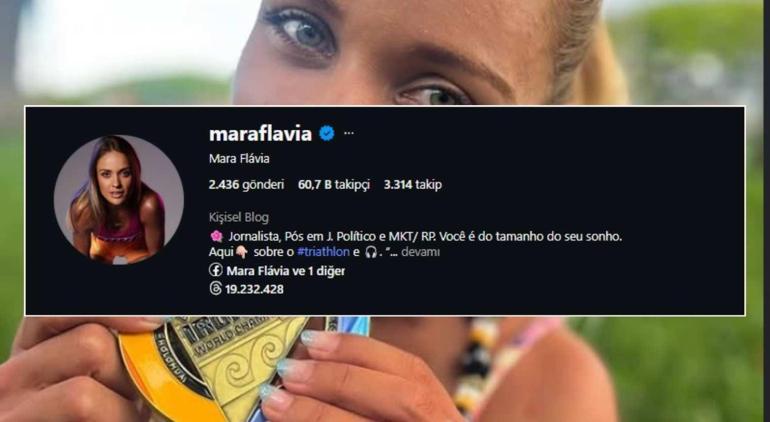Open the #triathlon hashtag link
This screenshot has height=422, width=770.
(323, 252)
